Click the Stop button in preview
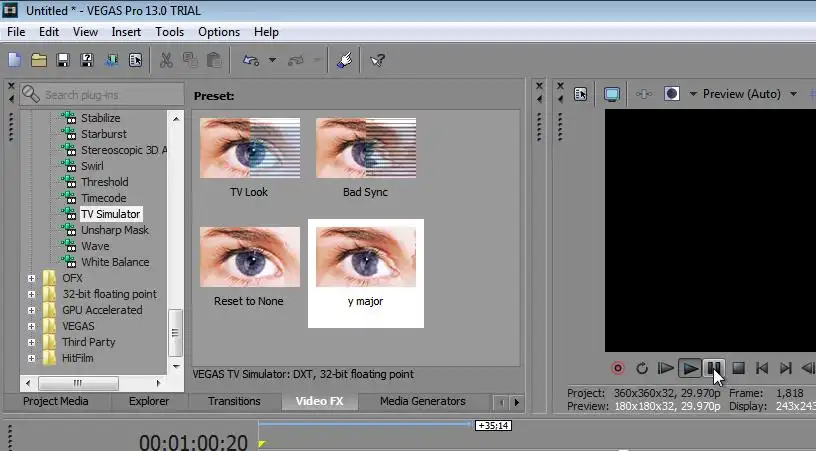 point(738,368)
